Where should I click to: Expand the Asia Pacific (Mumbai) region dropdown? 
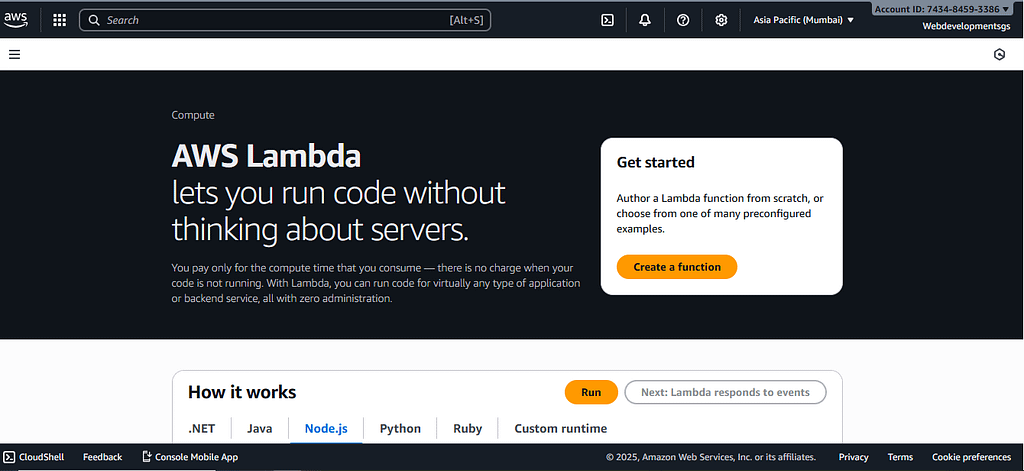803,20
